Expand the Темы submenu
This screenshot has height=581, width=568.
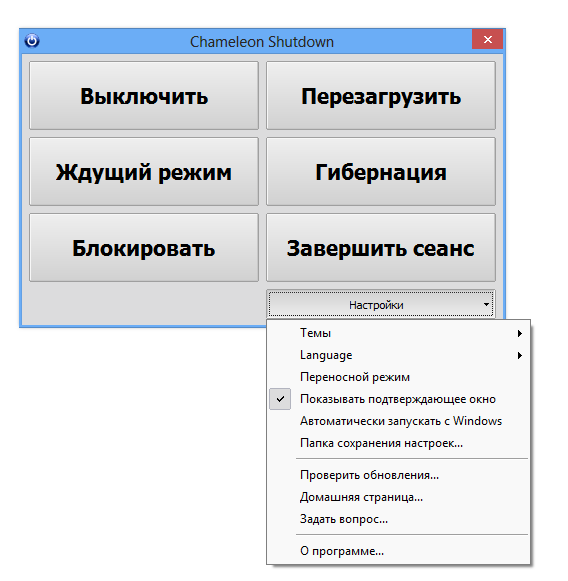399,333
